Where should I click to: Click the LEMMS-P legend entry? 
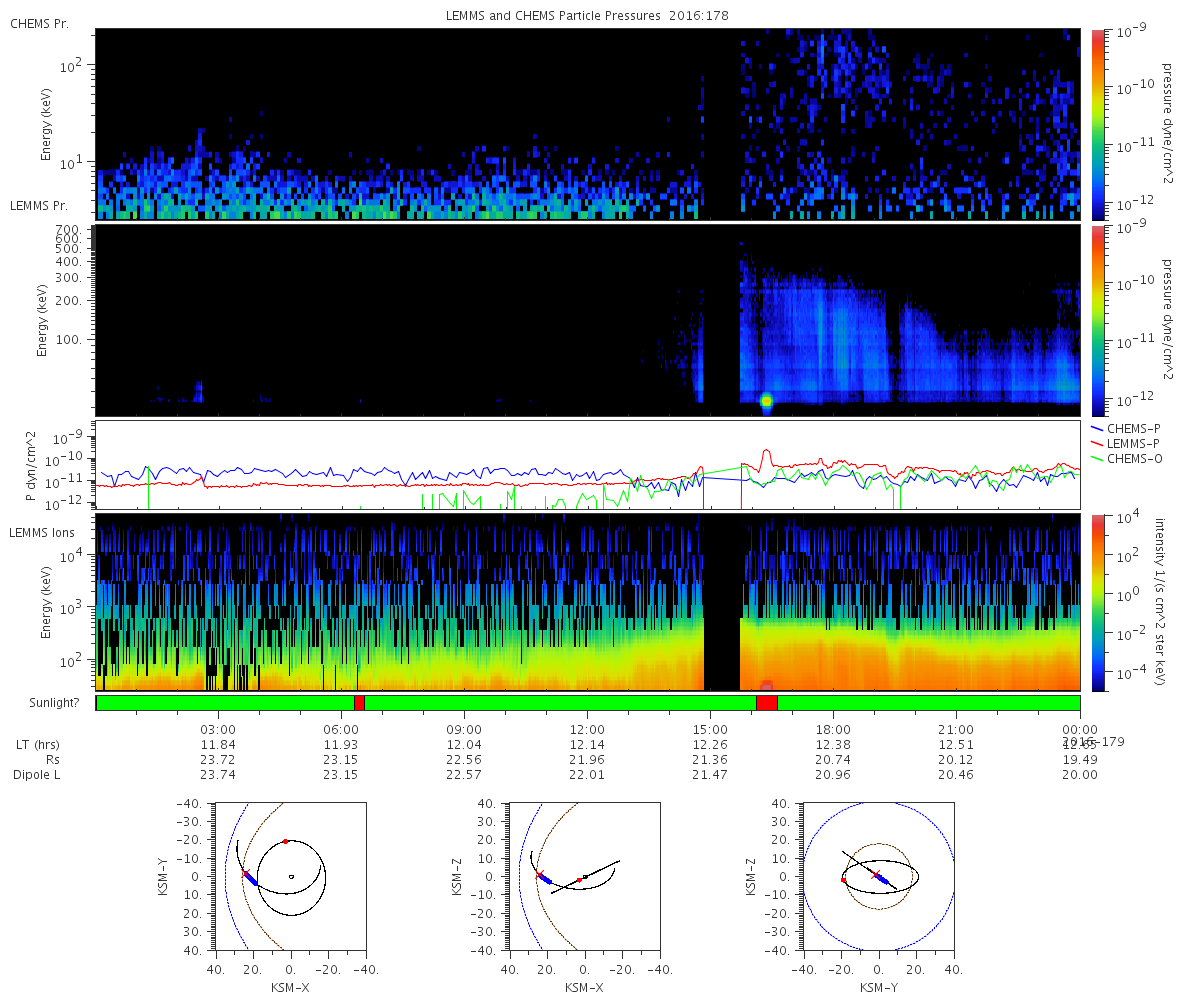(1129, 443)
